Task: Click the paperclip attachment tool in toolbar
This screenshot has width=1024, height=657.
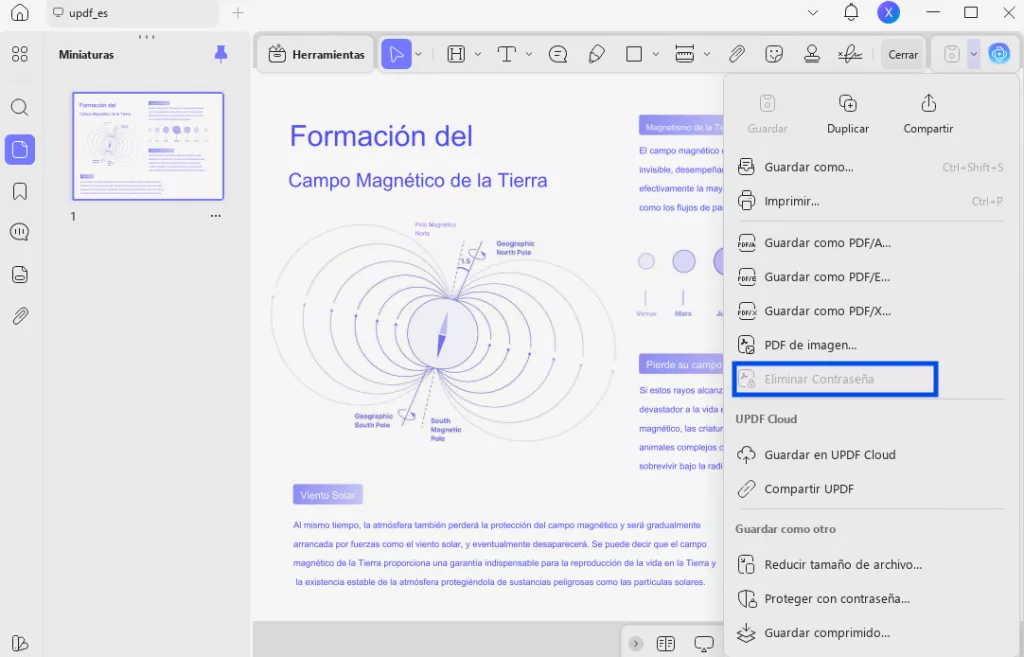Action: (736, 54)
